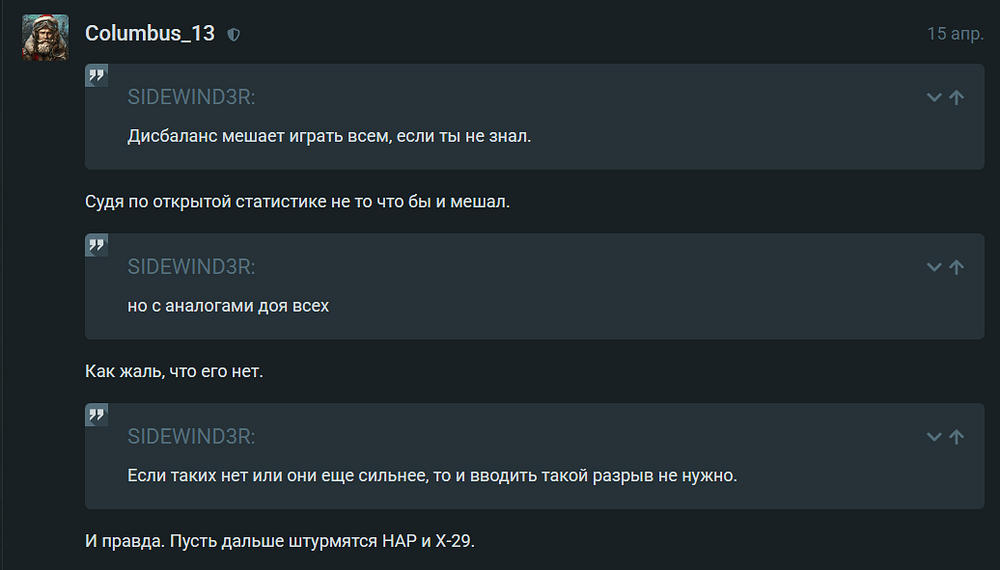Jump to quoted post via arrow in "Дисбаланс" quote

point(956,97)
